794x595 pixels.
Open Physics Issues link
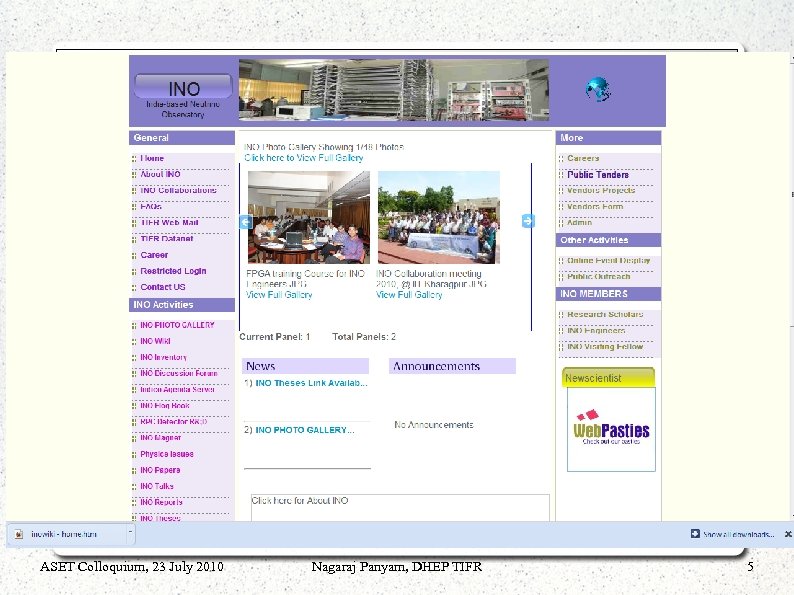pyautogui.click(x=167, y=454)
